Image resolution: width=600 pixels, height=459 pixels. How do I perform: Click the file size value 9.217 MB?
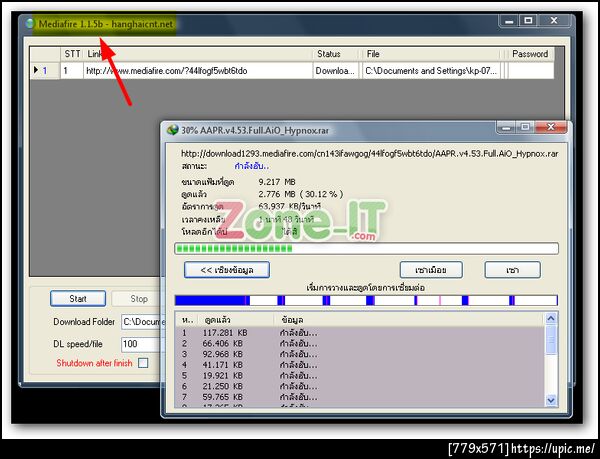(277, 182)
